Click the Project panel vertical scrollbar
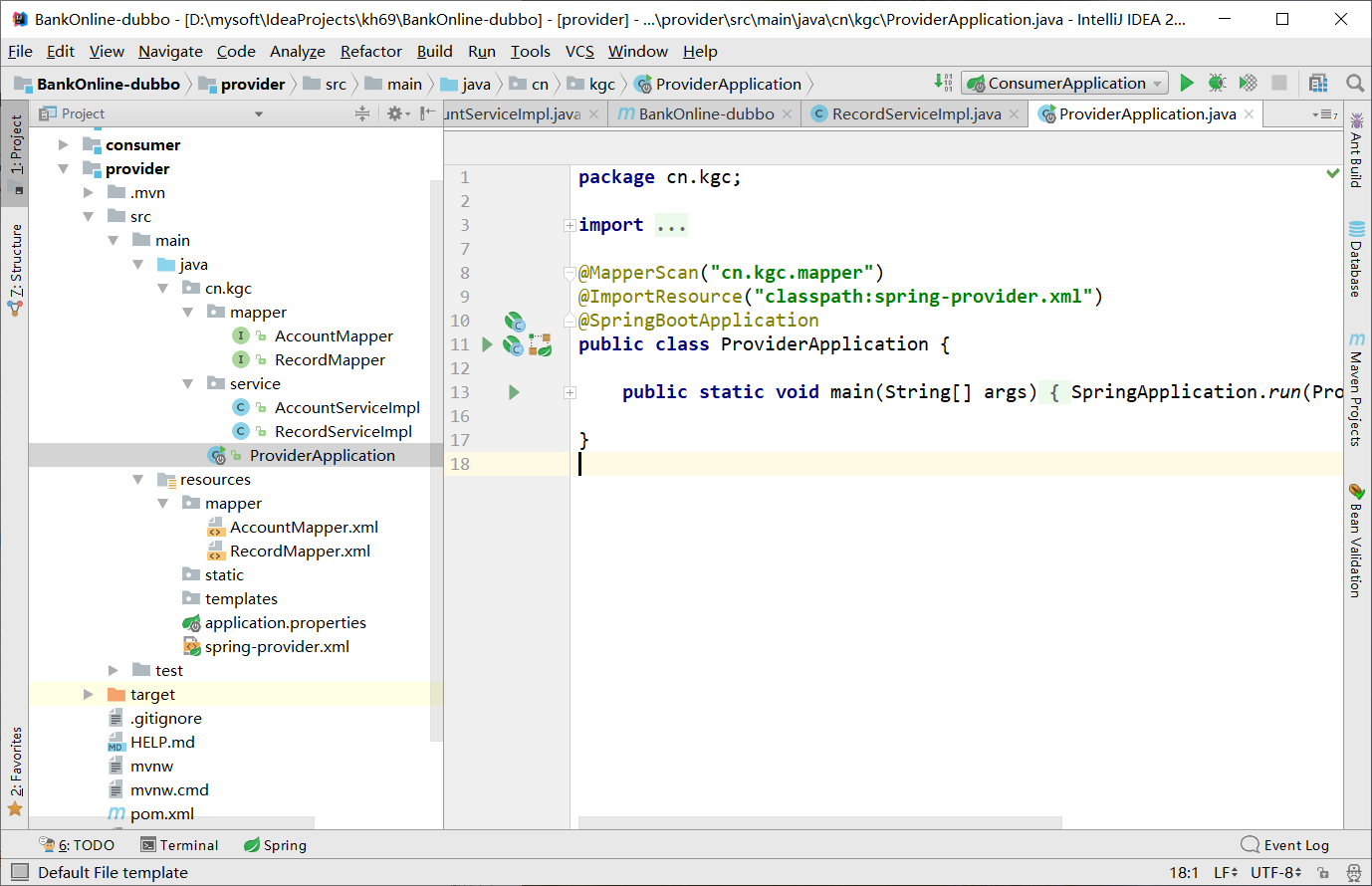1372x886 pixels. pos(436,460)
